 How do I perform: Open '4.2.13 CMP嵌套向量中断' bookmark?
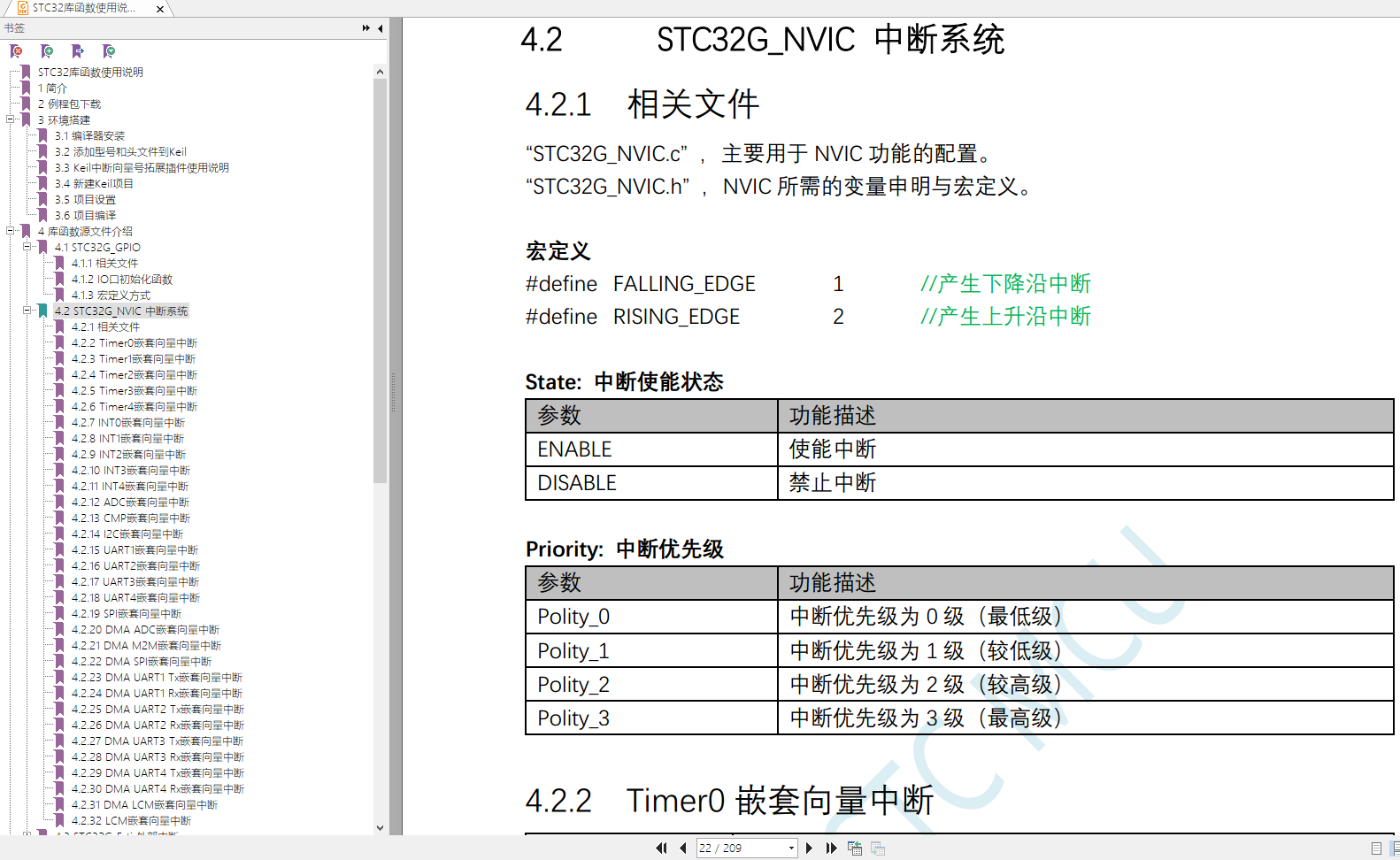[x=131, y=518]
